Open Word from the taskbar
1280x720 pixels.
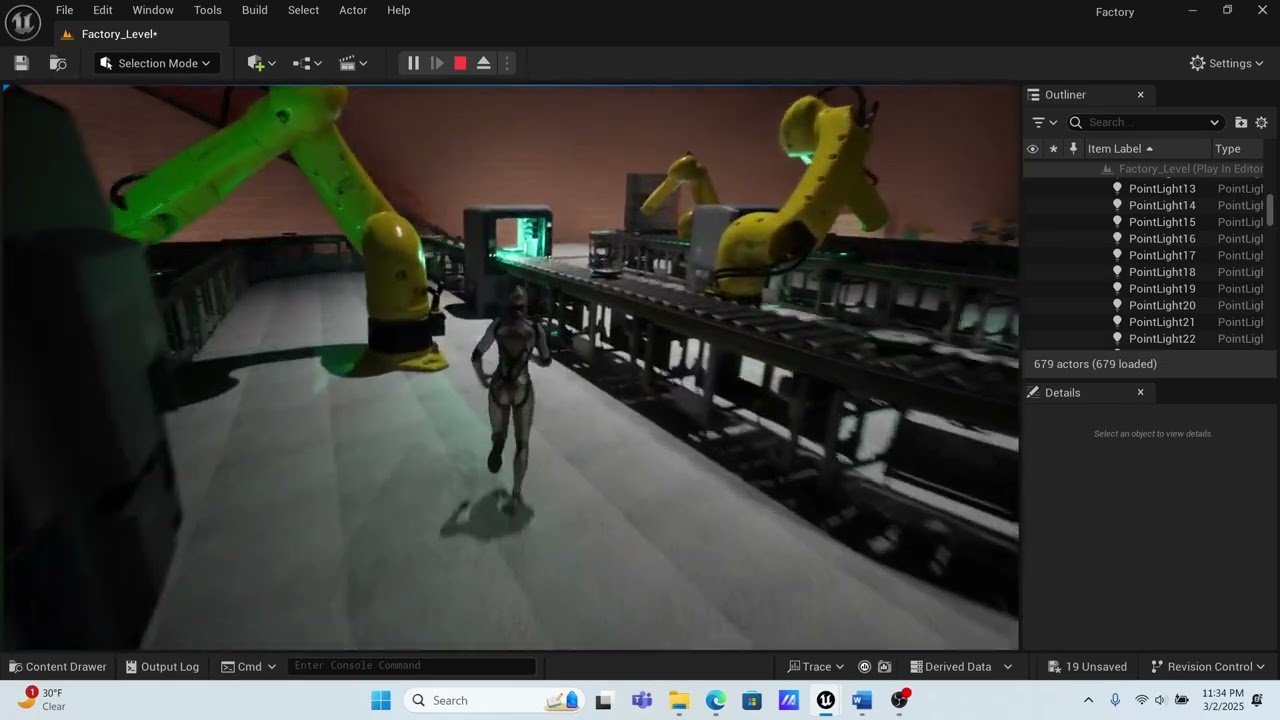click(x=862, y=701)
